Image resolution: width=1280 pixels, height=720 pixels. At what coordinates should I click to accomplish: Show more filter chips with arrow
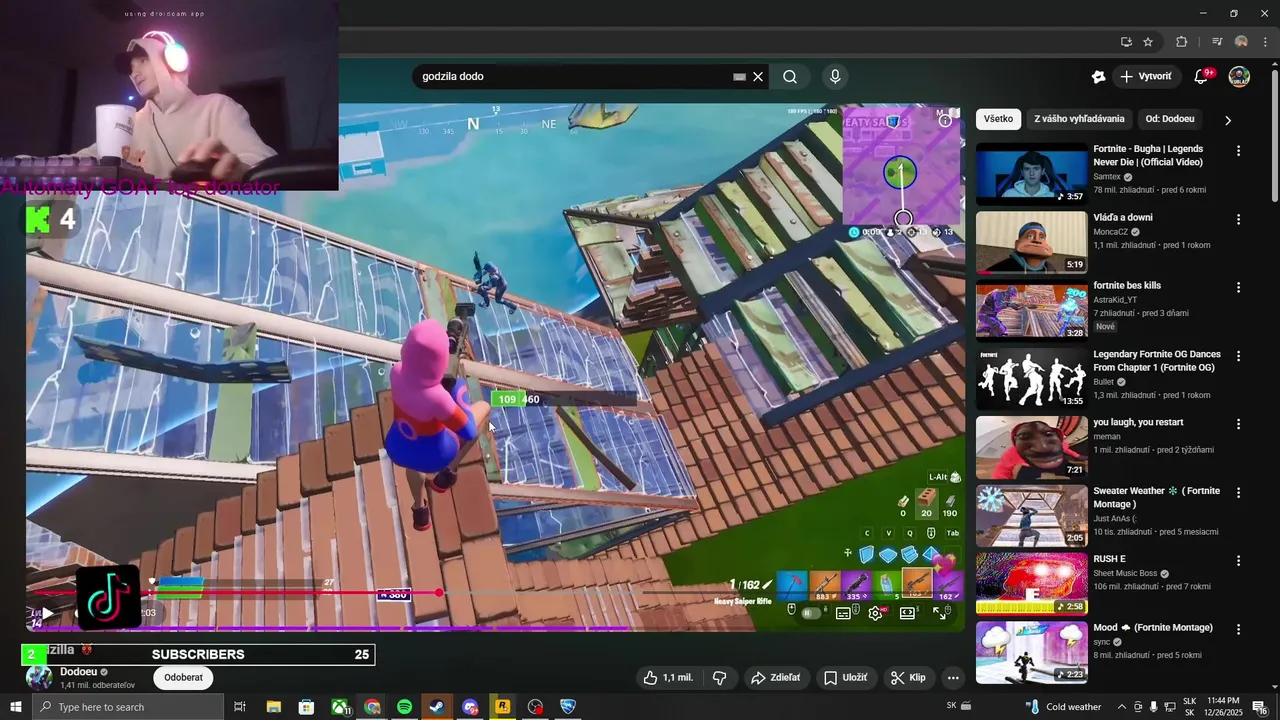(1228, 120)
